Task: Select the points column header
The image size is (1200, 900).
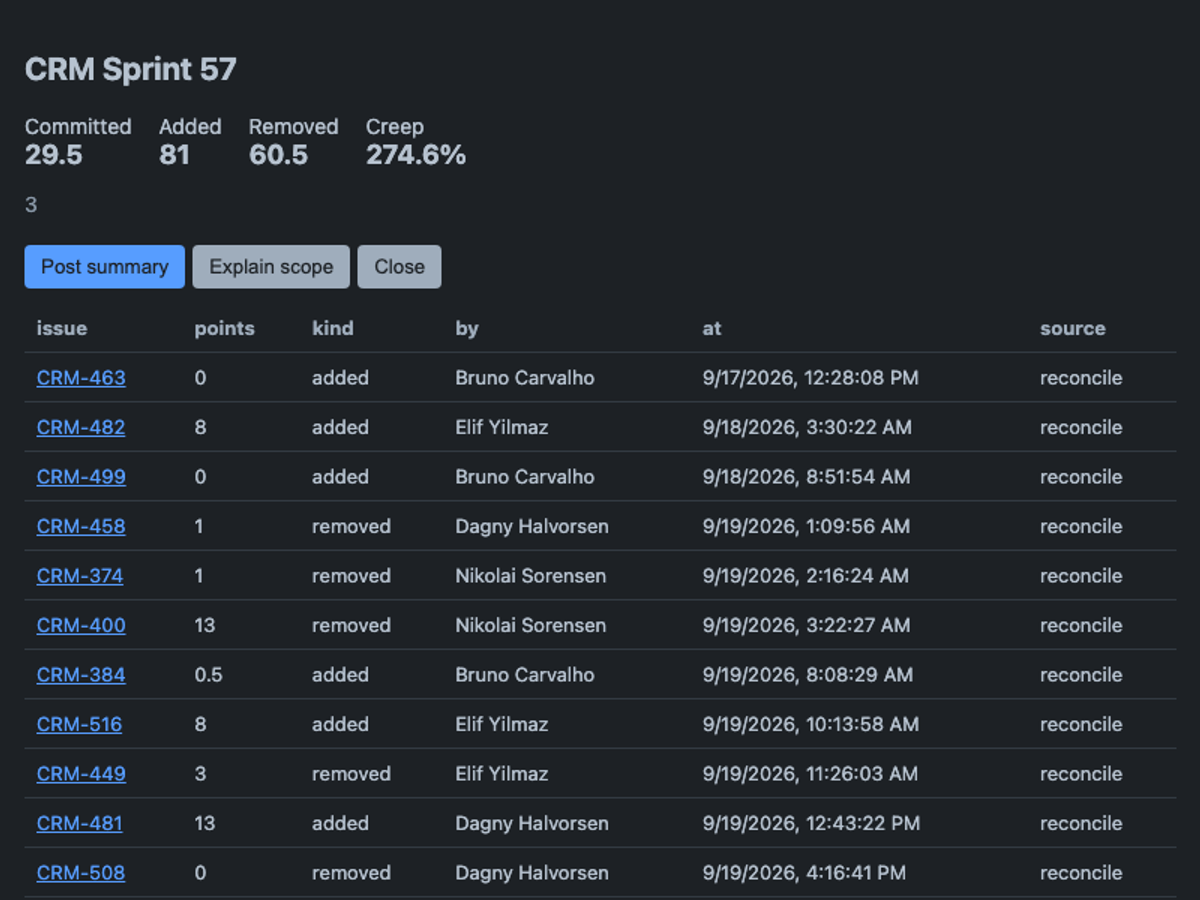Action: coord(225,328)
